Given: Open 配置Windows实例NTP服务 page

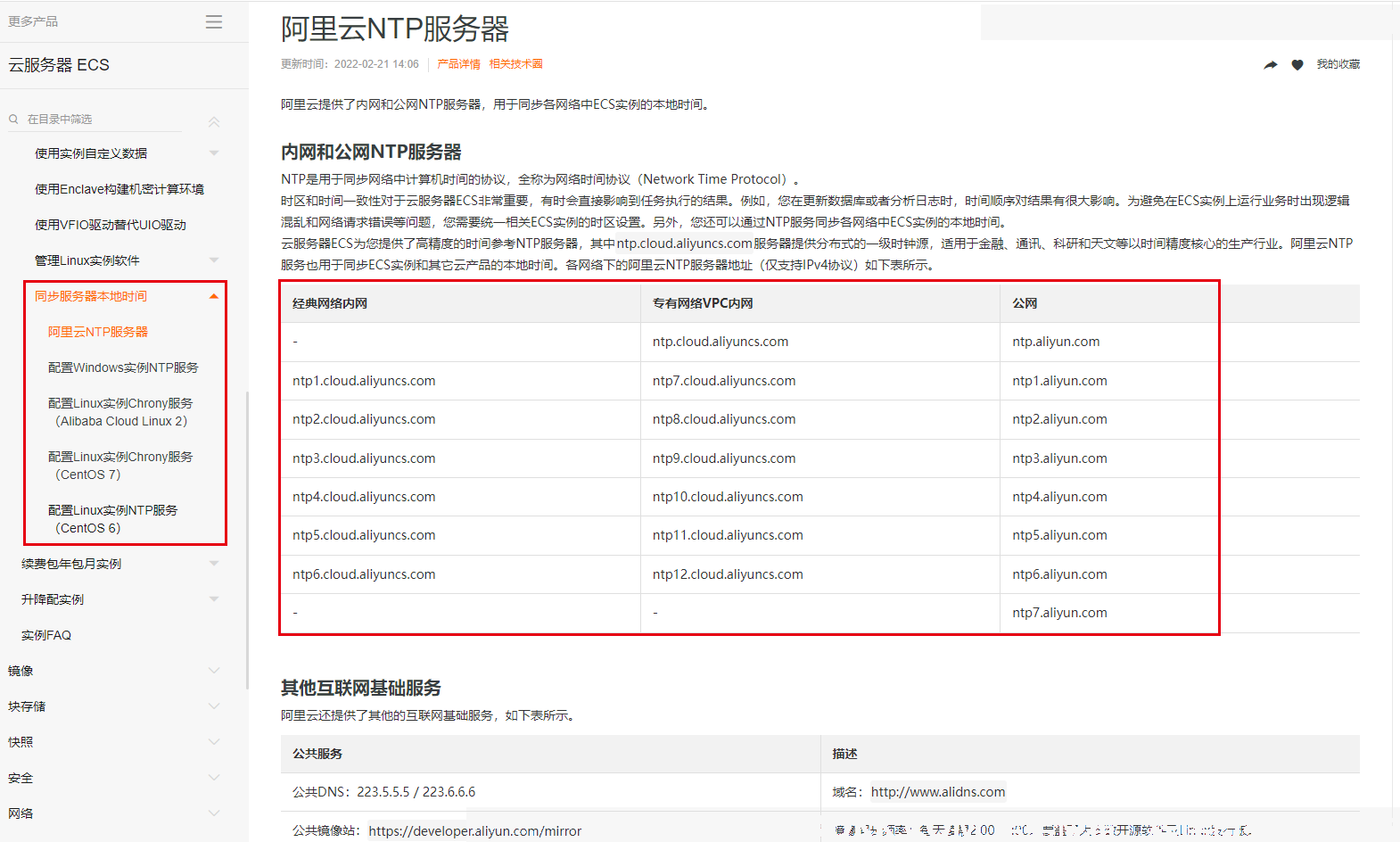Looking at the screenshot, I should (x=123, y=367).
